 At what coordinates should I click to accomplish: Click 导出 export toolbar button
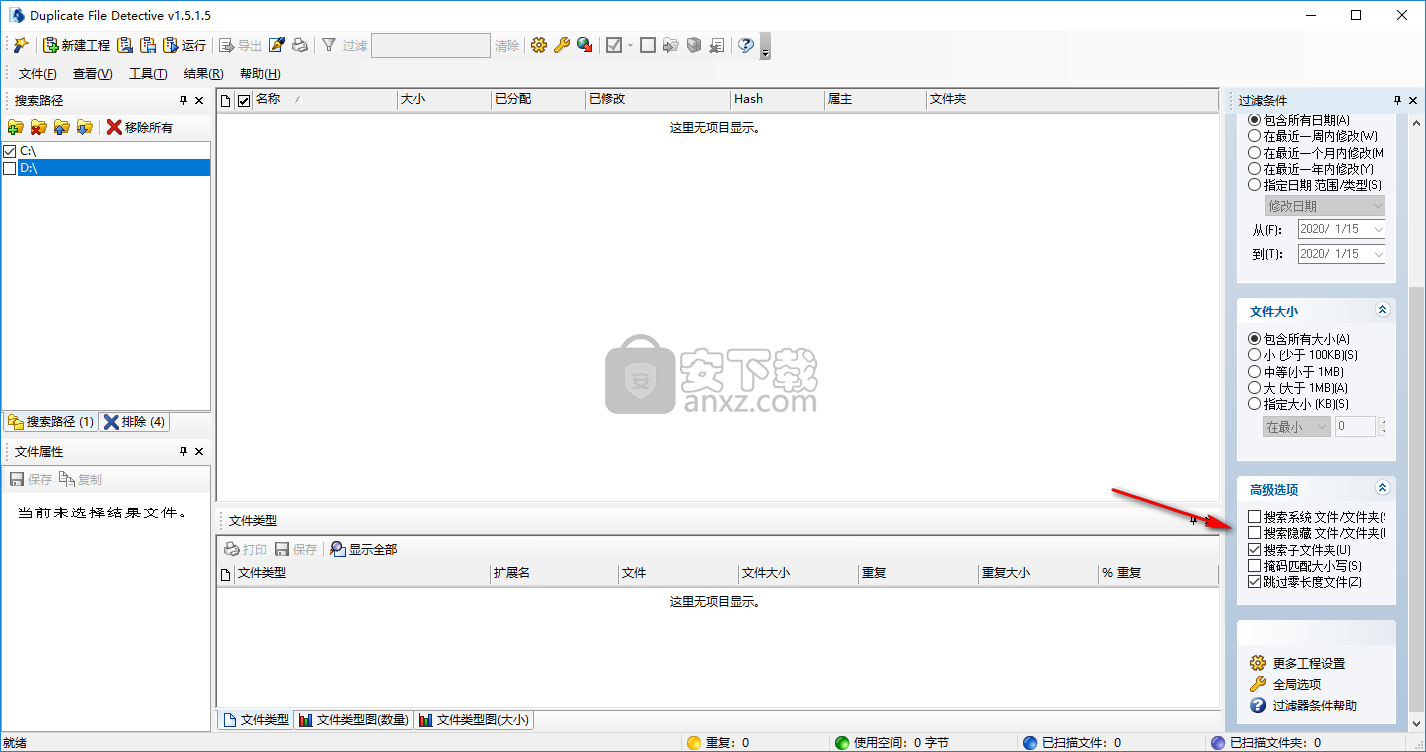[x=240, y=45]
